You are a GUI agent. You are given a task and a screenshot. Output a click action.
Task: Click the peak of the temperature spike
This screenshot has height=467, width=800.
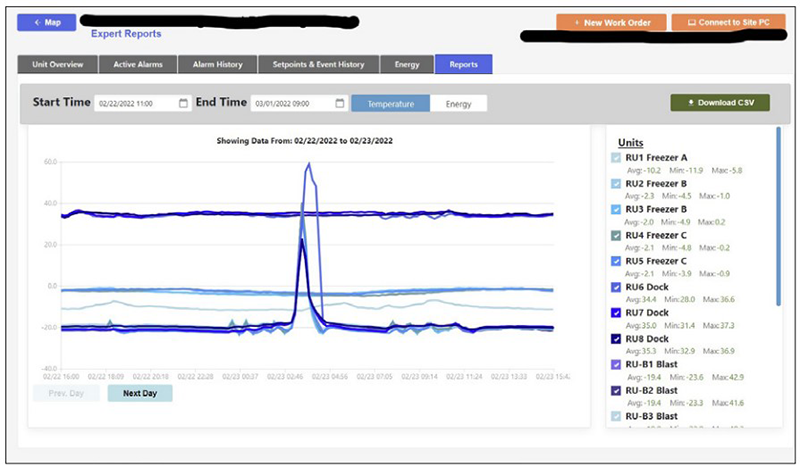(309, 163)
